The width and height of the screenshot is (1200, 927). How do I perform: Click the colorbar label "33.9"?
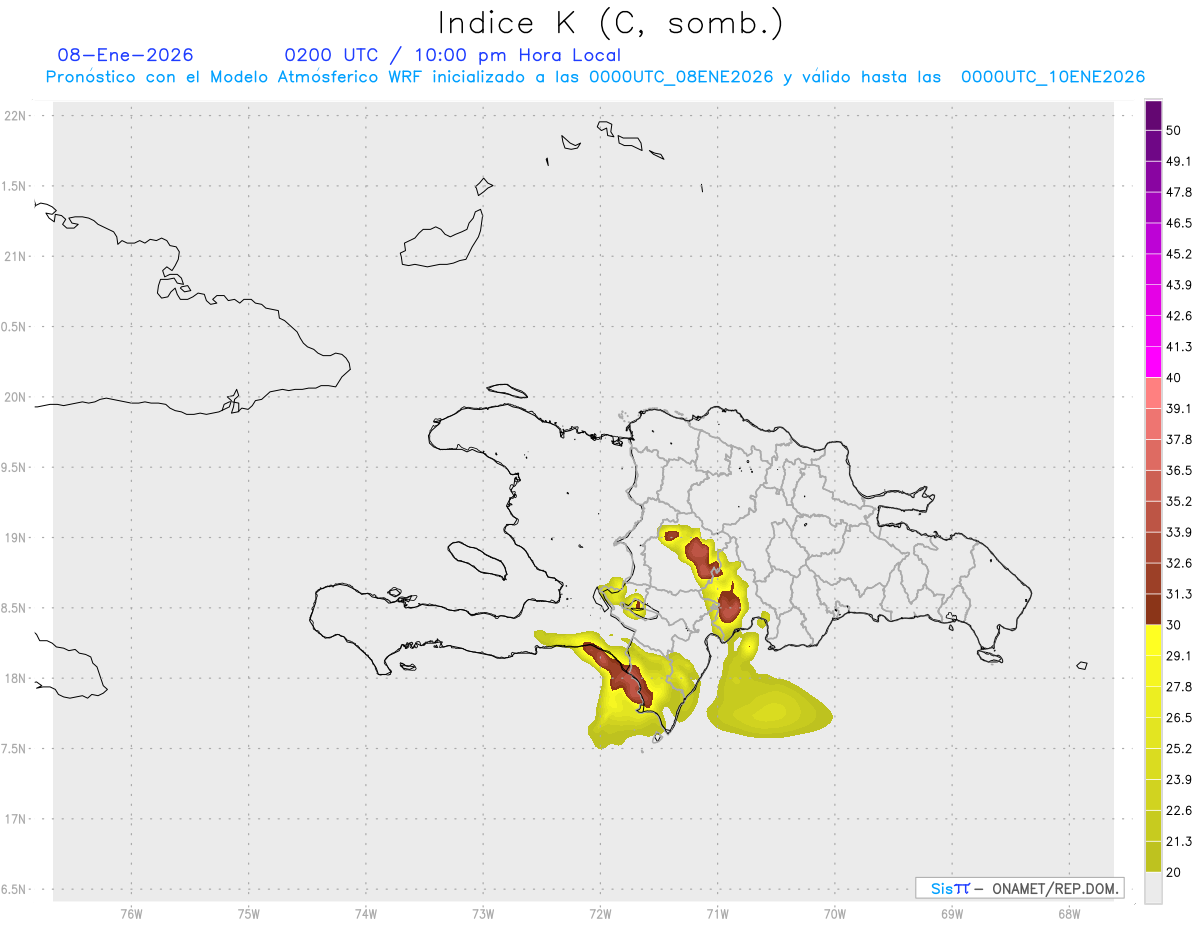click(x=1179, y=532)
